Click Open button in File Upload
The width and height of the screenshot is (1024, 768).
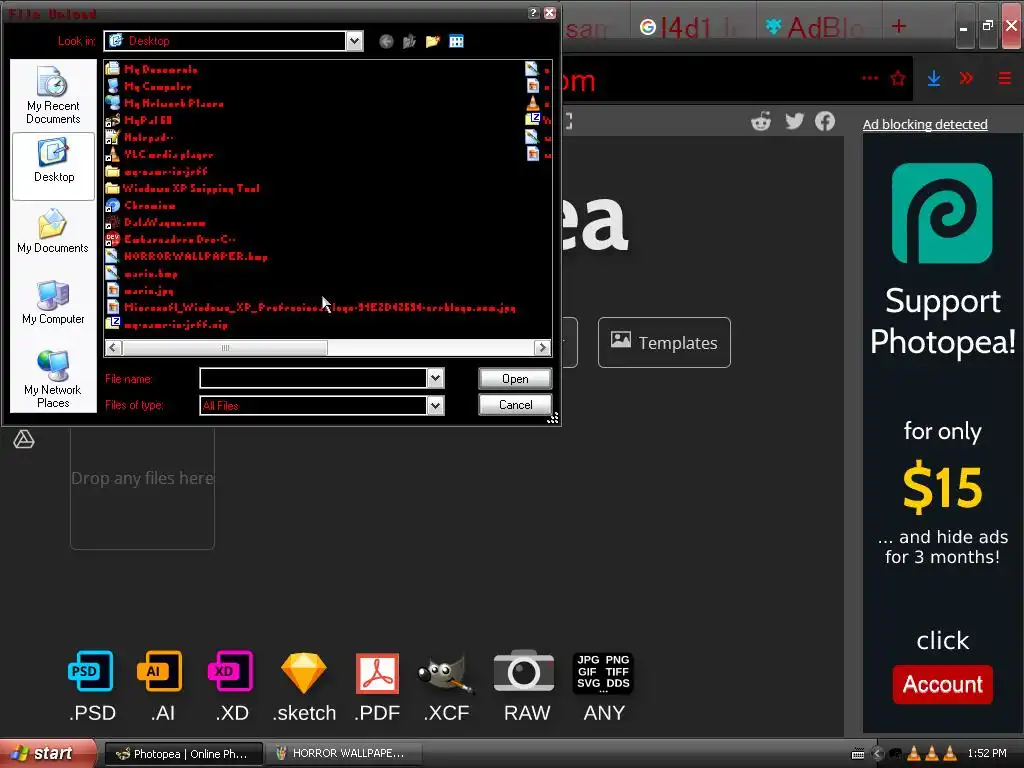pyautogui.click(x=515, y=379)
